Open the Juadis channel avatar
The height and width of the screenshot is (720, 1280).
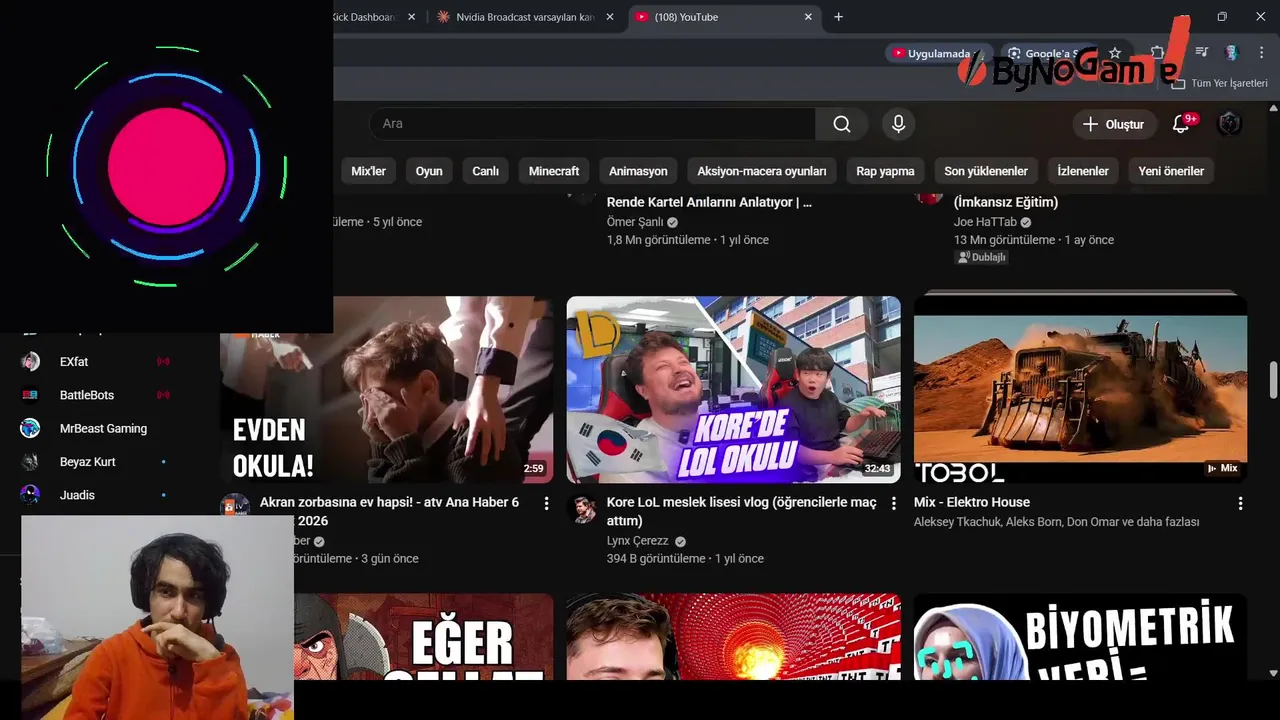point(30,495)
